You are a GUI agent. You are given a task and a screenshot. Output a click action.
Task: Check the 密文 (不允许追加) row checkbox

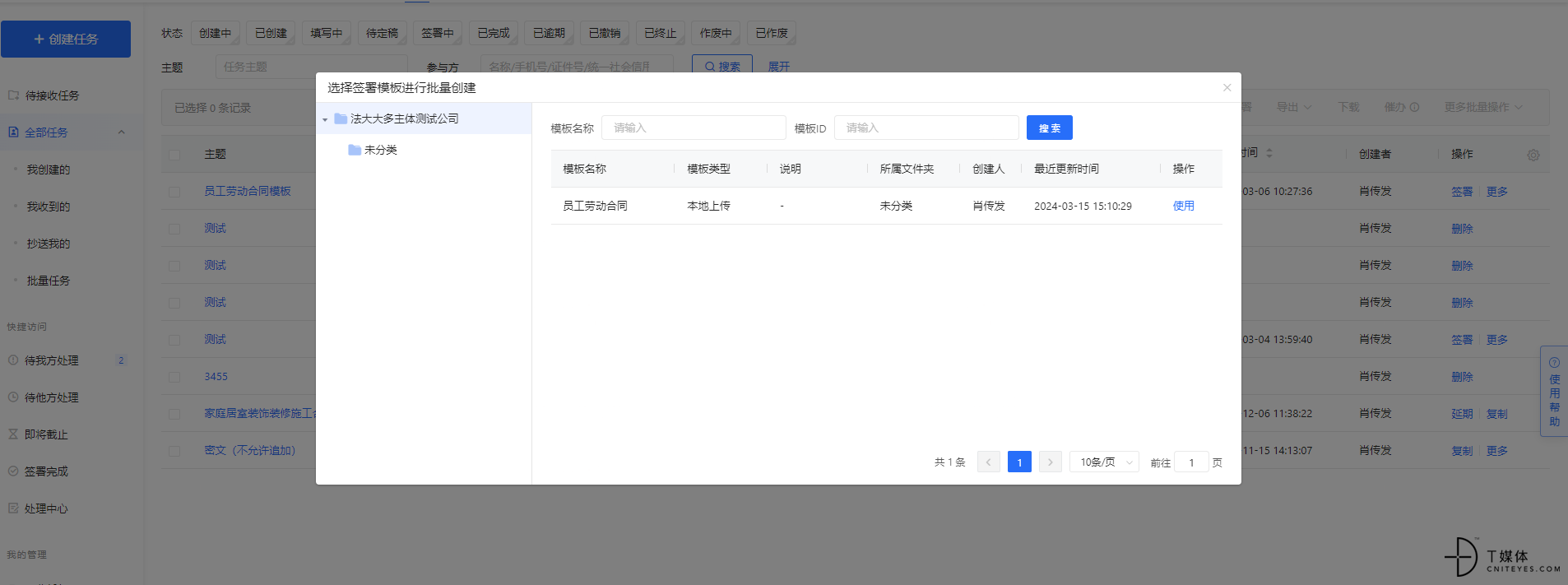[174, 451]
